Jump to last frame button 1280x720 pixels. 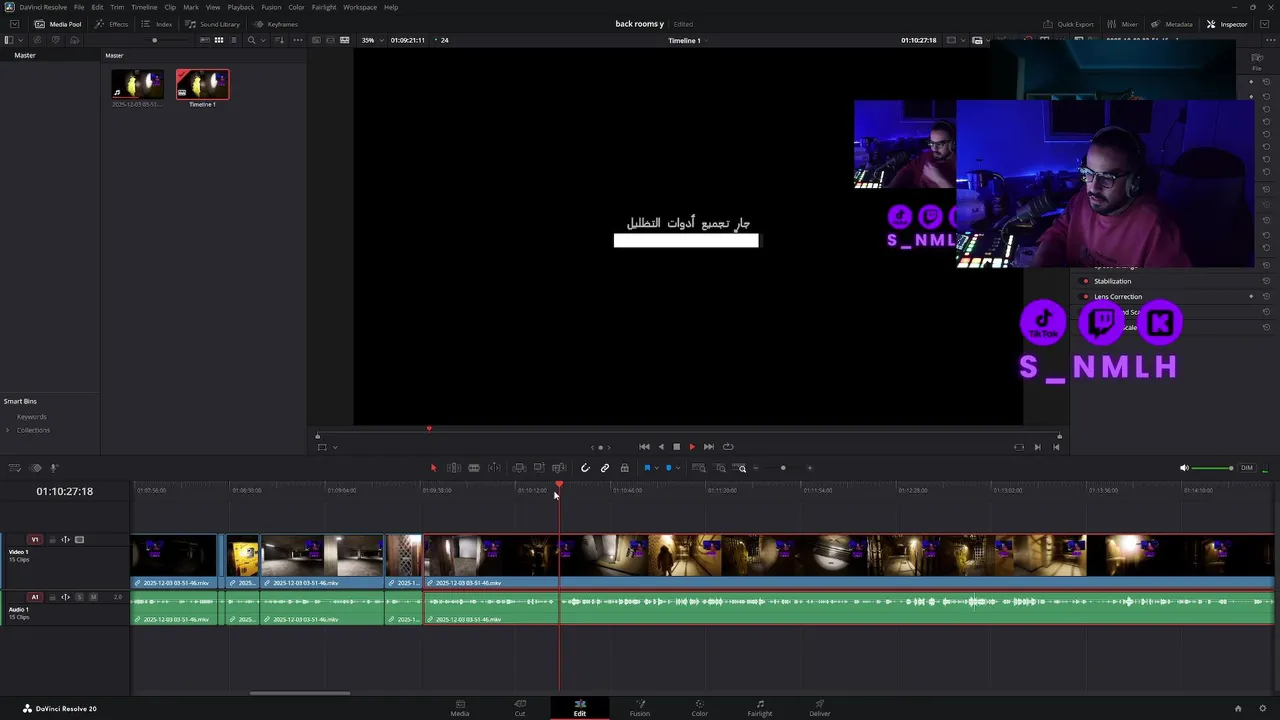click(x=709, y=447)
